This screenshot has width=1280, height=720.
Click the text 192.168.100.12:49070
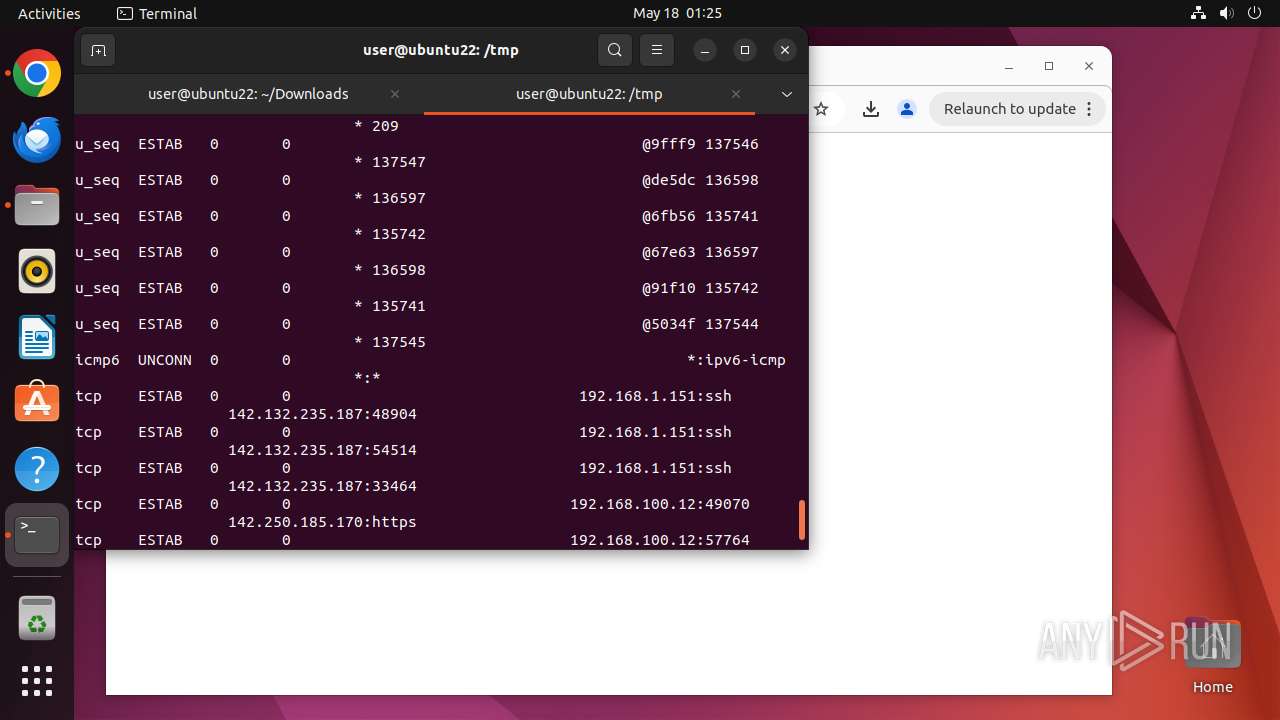(x=660, y=504)
